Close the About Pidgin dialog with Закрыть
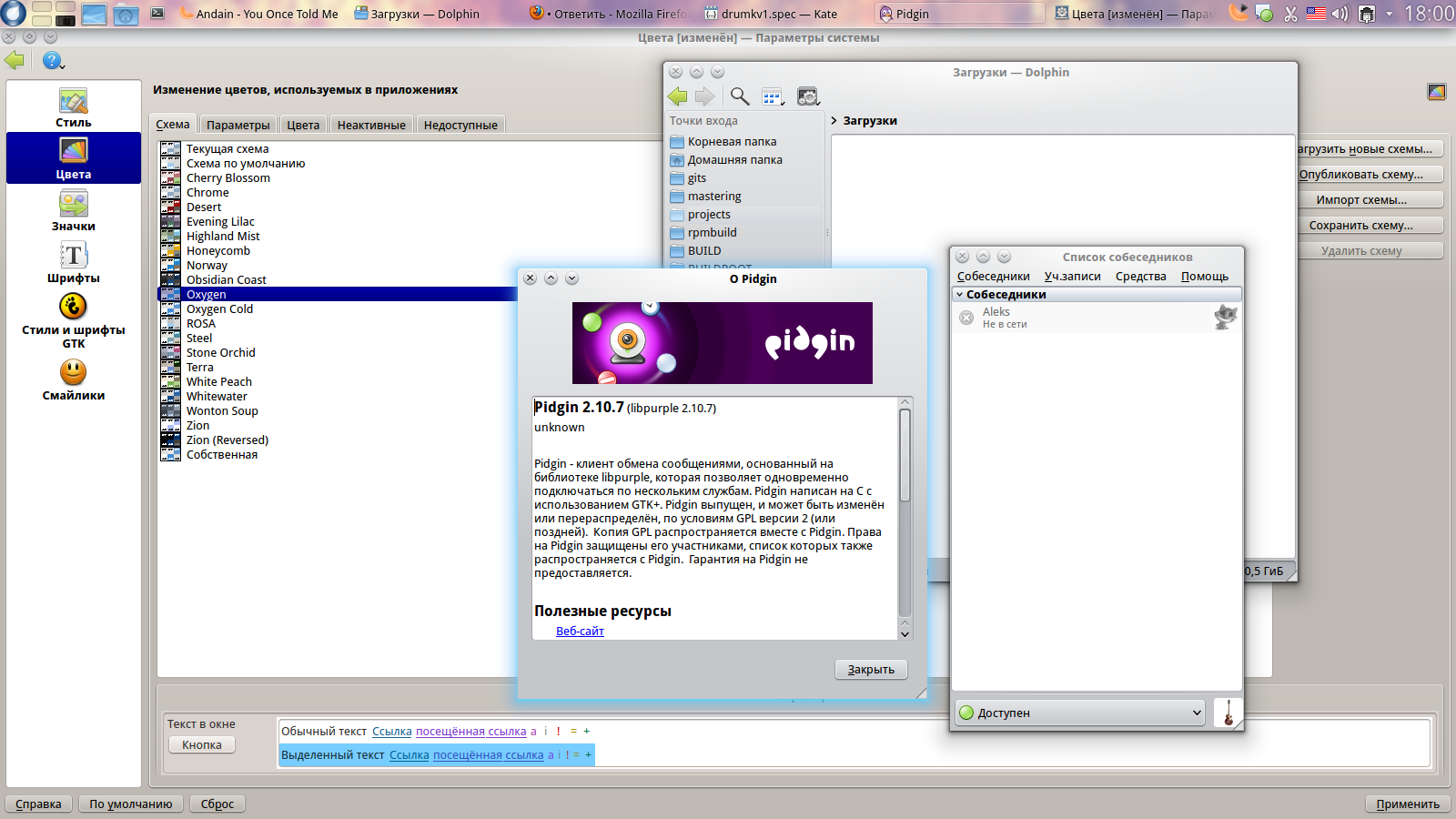Image resolution: width=1456 pixels, height=819 pixels. pyautogui.click(x=871, y=670)
